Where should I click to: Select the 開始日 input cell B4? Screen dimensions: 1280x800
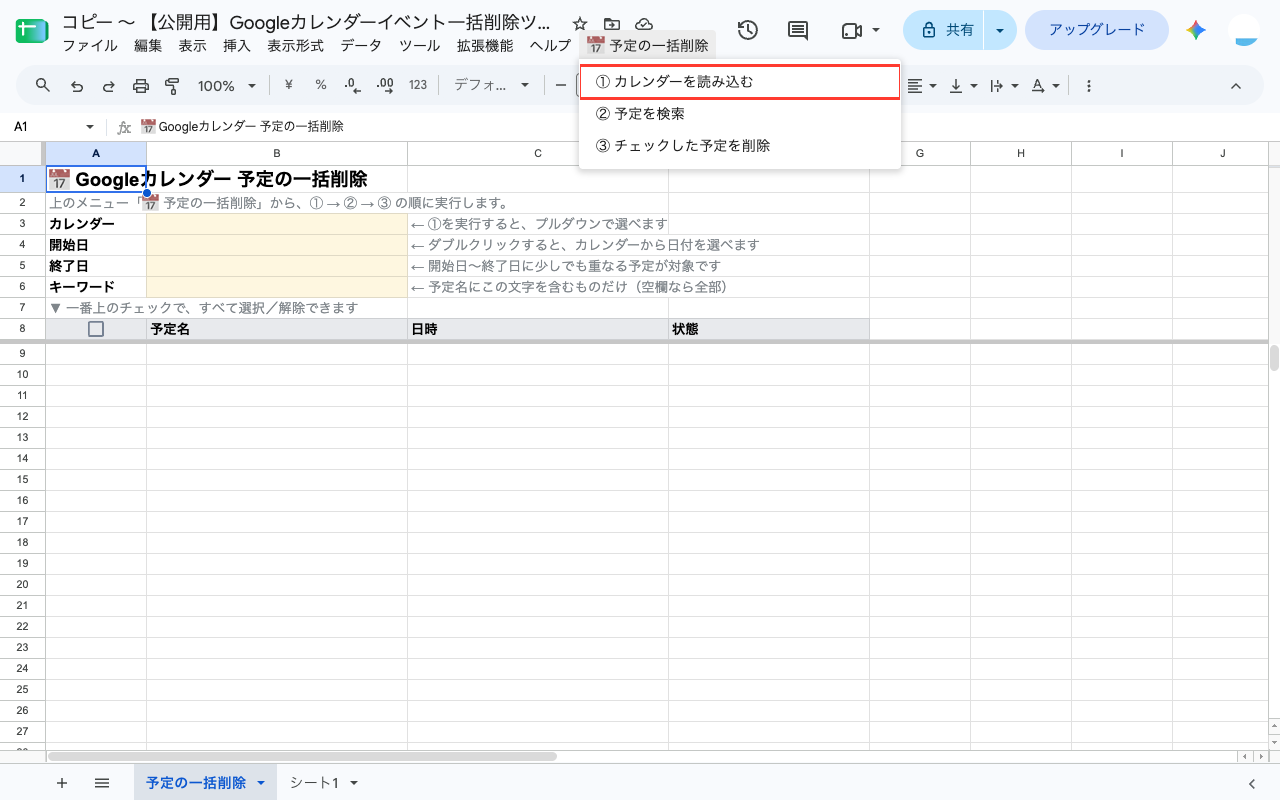click(277, 245)
